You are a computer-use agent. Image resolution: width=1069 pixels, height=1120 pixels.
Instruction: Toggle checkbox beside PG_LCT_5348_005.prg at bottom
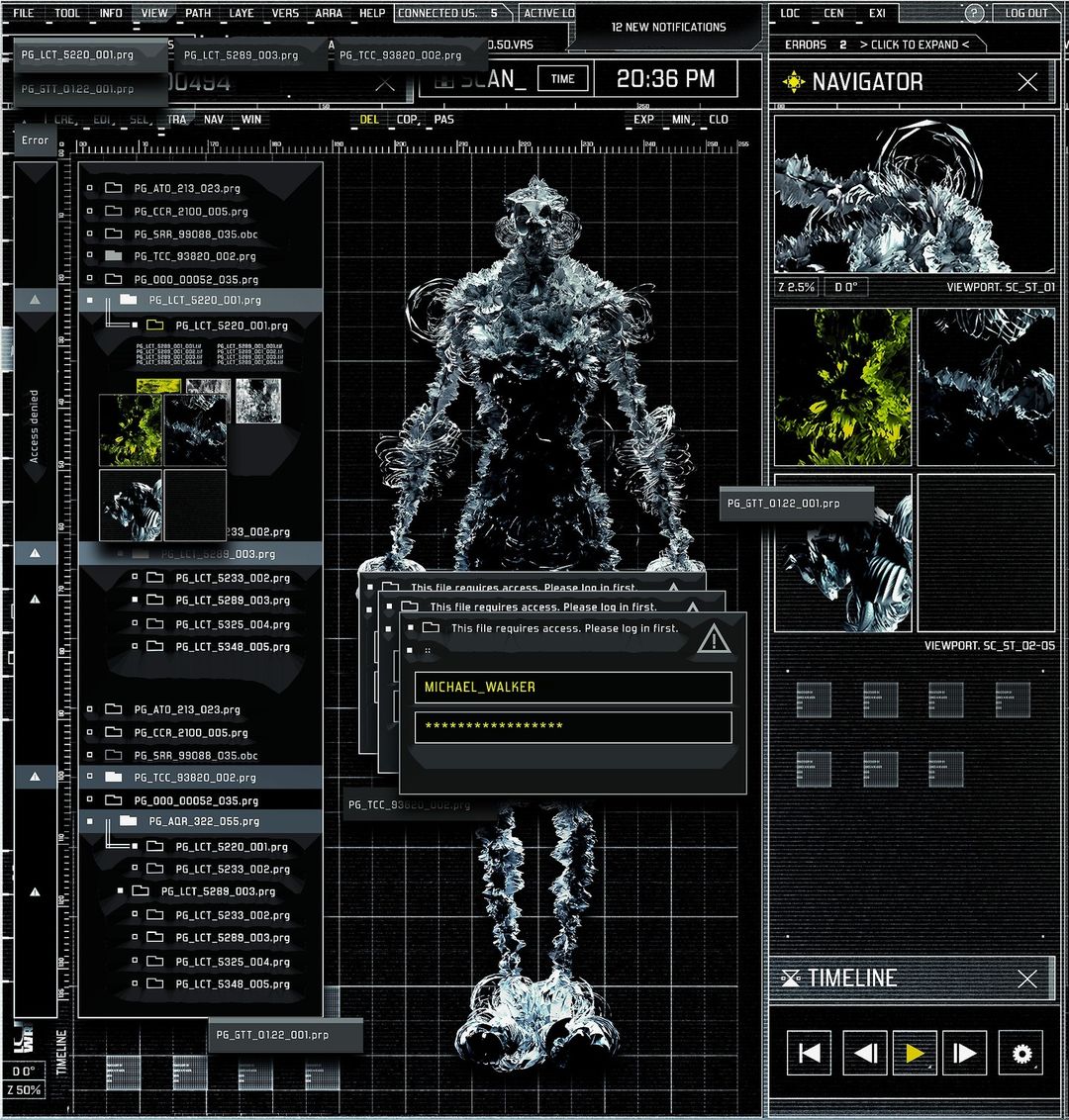[x=135, y=982]
